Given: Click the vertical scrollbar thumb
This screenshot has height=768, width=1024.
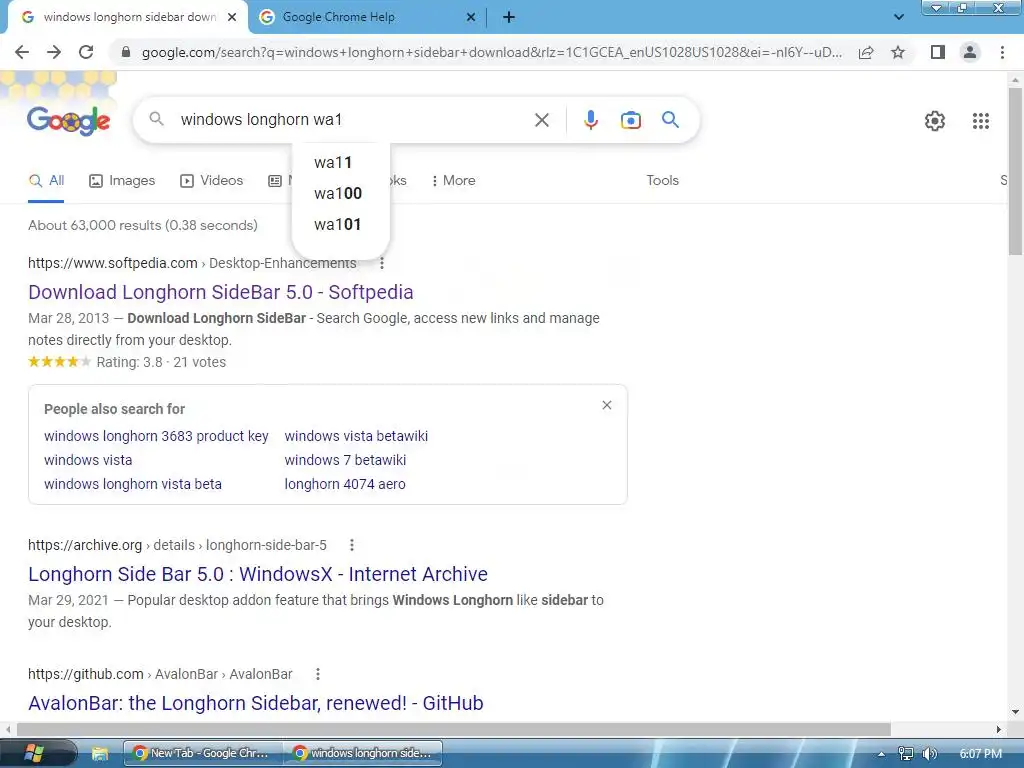Looking at the screenshot, I should tap(1015, 171).
